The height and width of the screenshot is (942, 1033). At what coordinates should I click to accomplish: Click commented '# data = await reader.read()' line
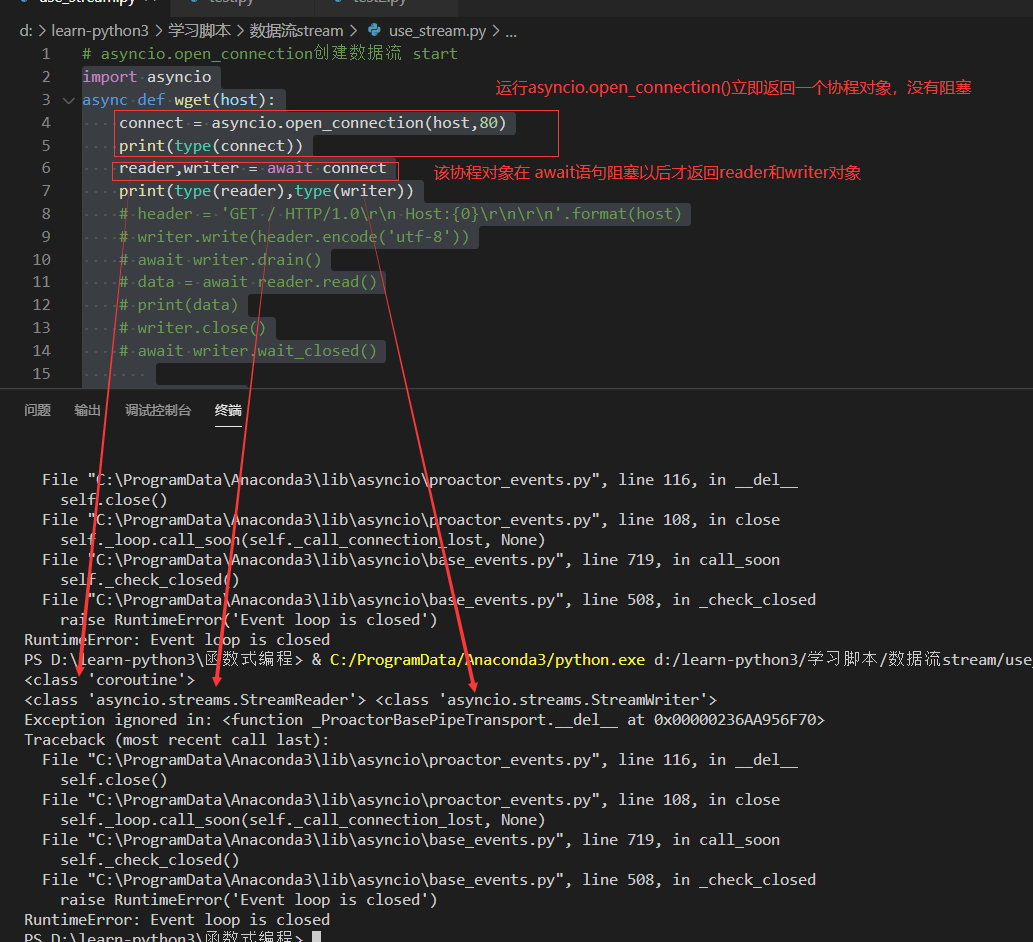pyautogui.click(x=248, y=282)
